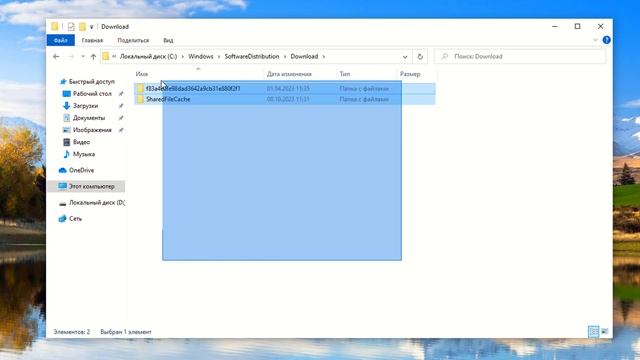Click in the Поиск: Download search box

(x=520, y=56)
